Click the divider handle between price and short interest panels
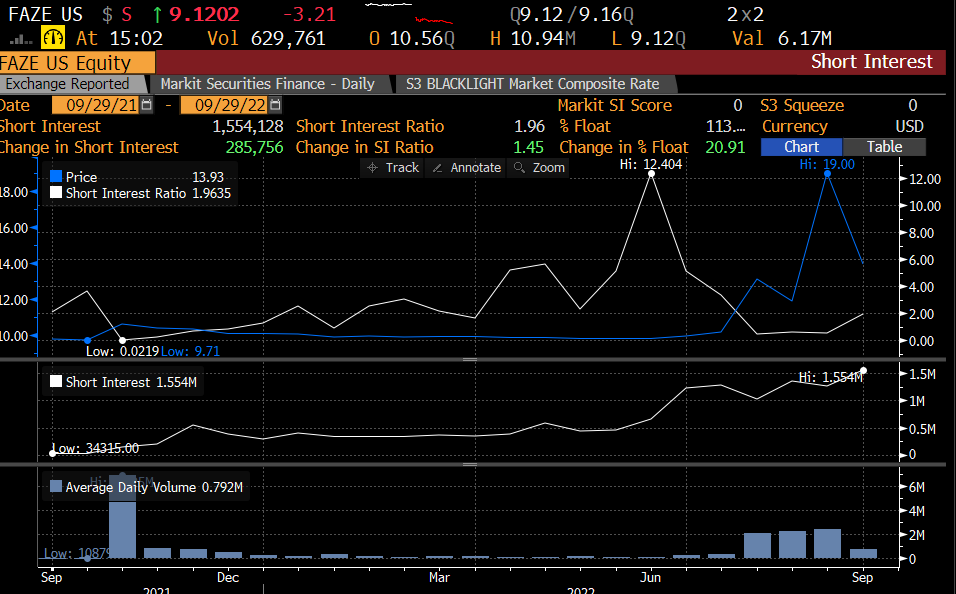This screenshot has height=594, width=956. (470, 360)
